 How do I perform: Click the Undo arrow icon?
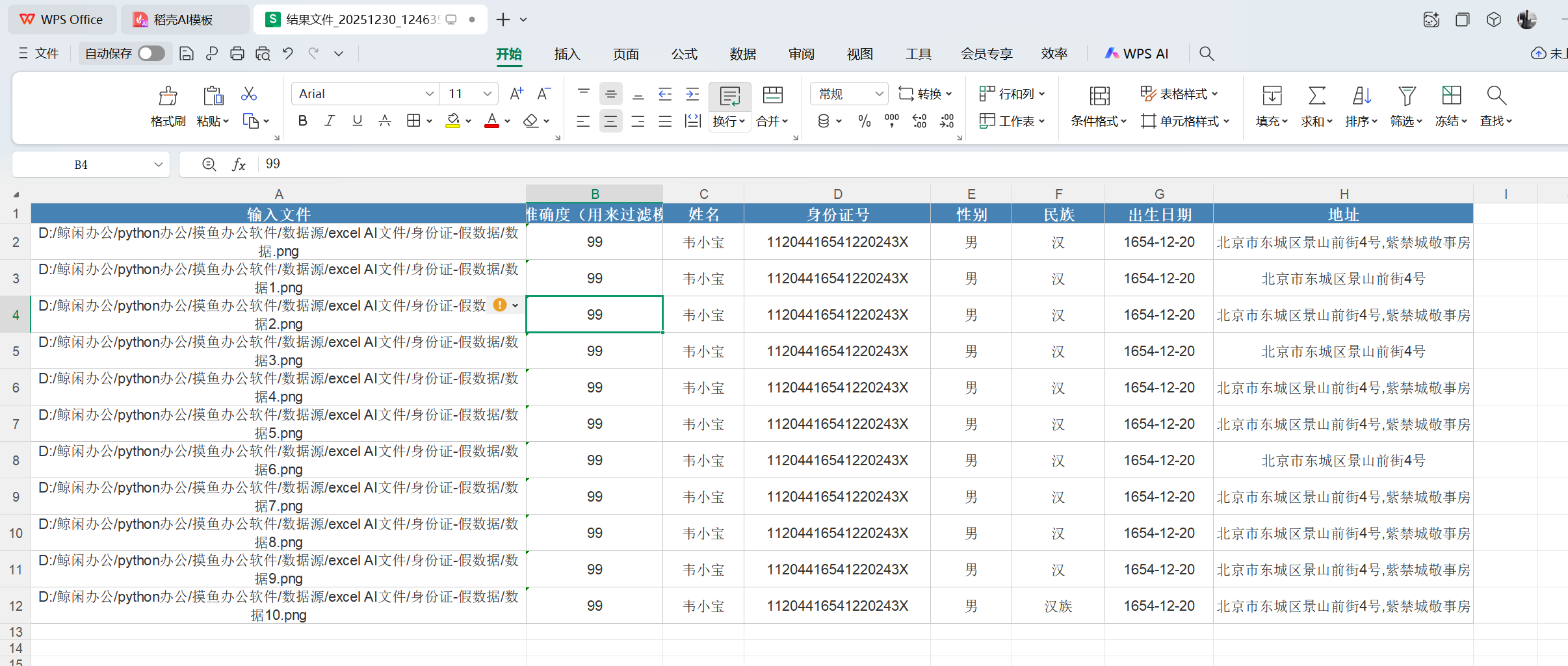click(x=288, y=54)
